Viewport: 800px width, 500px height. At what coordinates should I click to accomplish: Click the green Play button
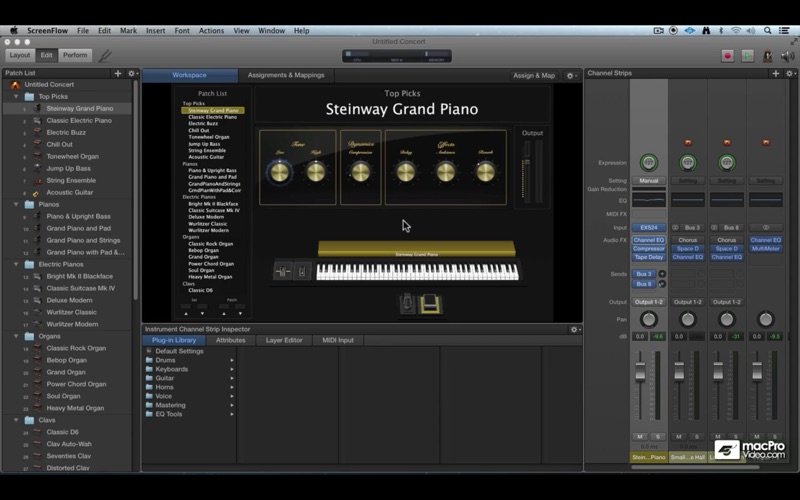coord(747,56)
